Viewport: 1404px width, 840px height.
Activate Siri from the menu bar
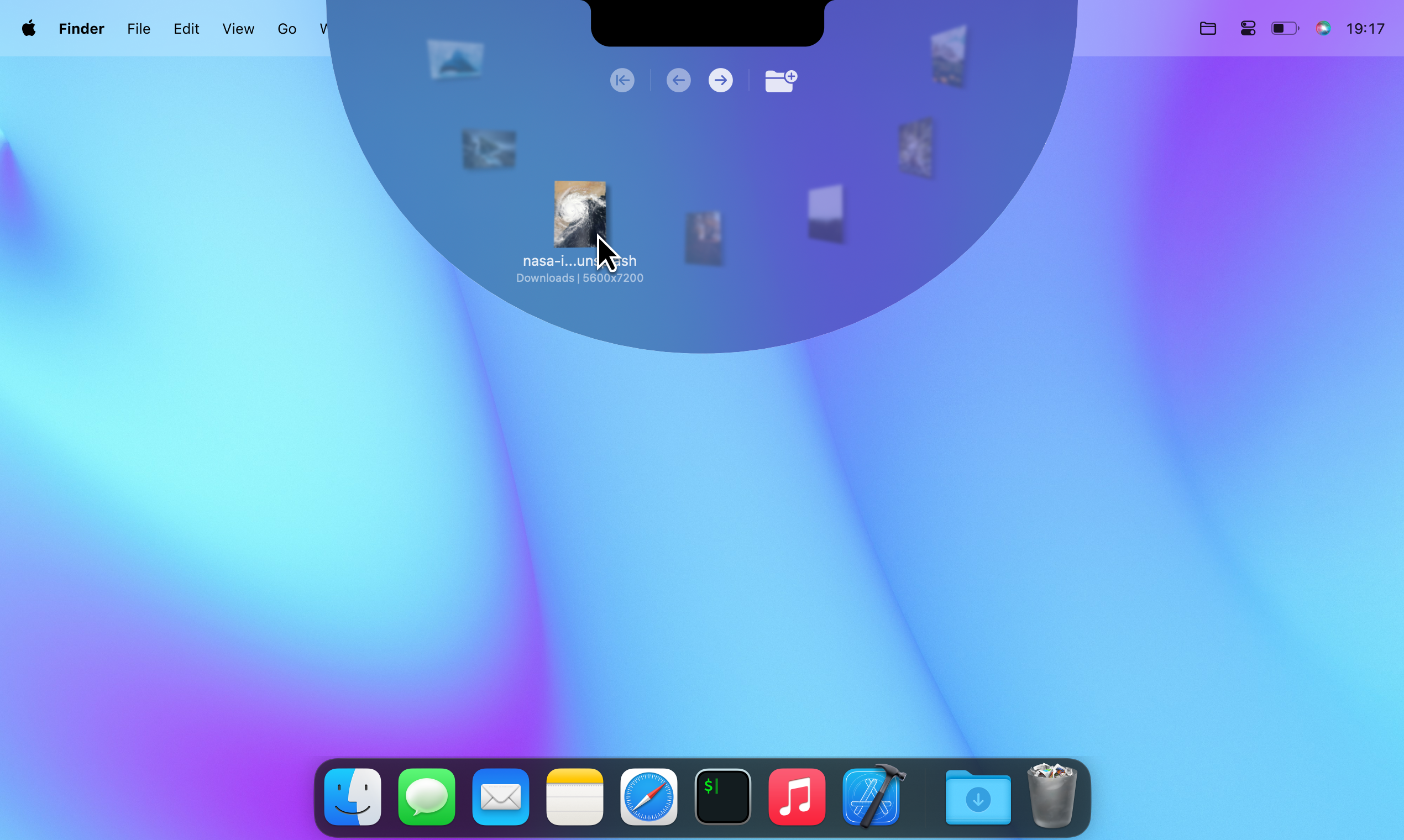coord(1324,28)
